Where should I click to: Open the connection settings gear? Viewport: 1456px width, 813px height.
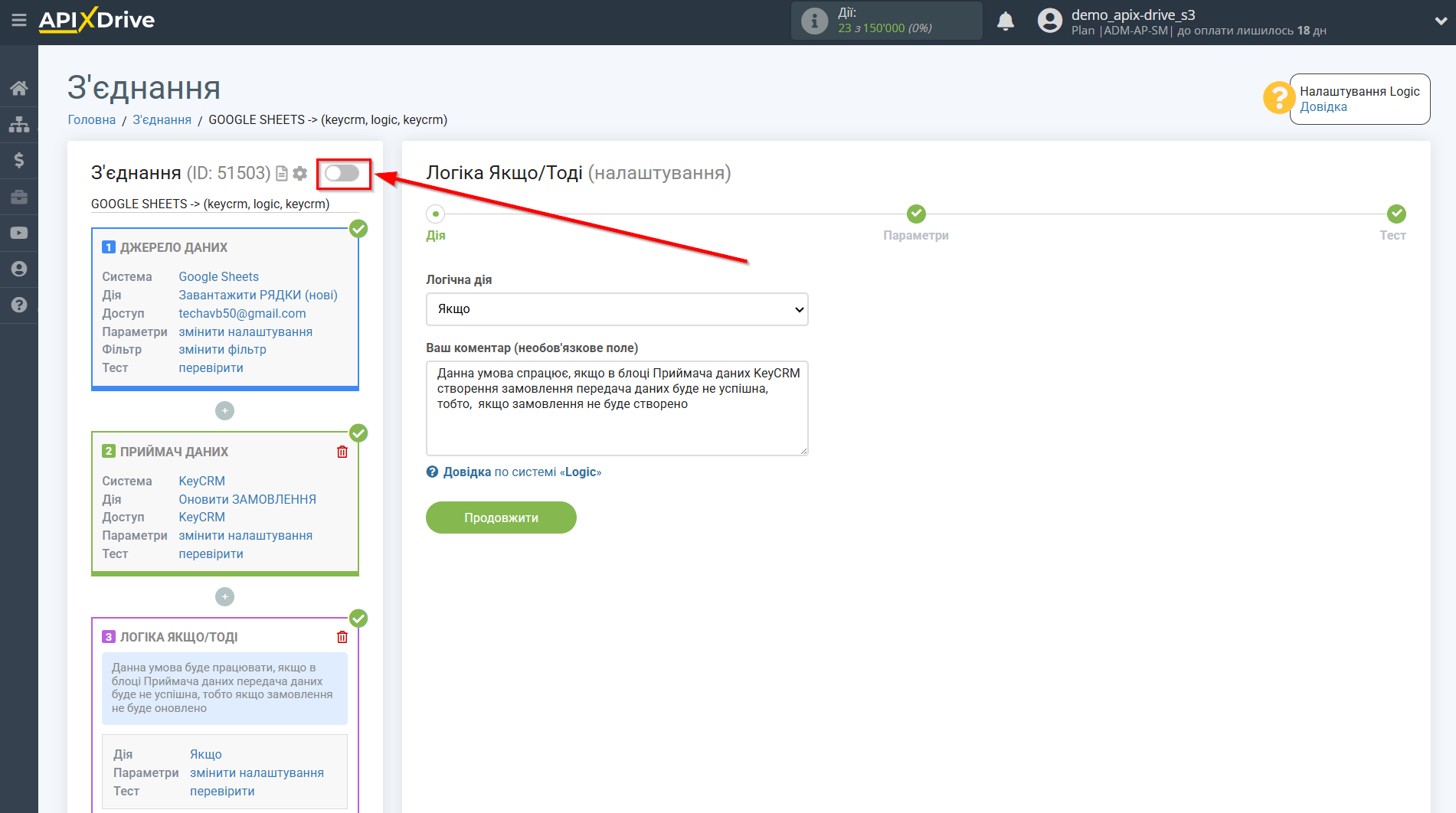click(300, 174)
